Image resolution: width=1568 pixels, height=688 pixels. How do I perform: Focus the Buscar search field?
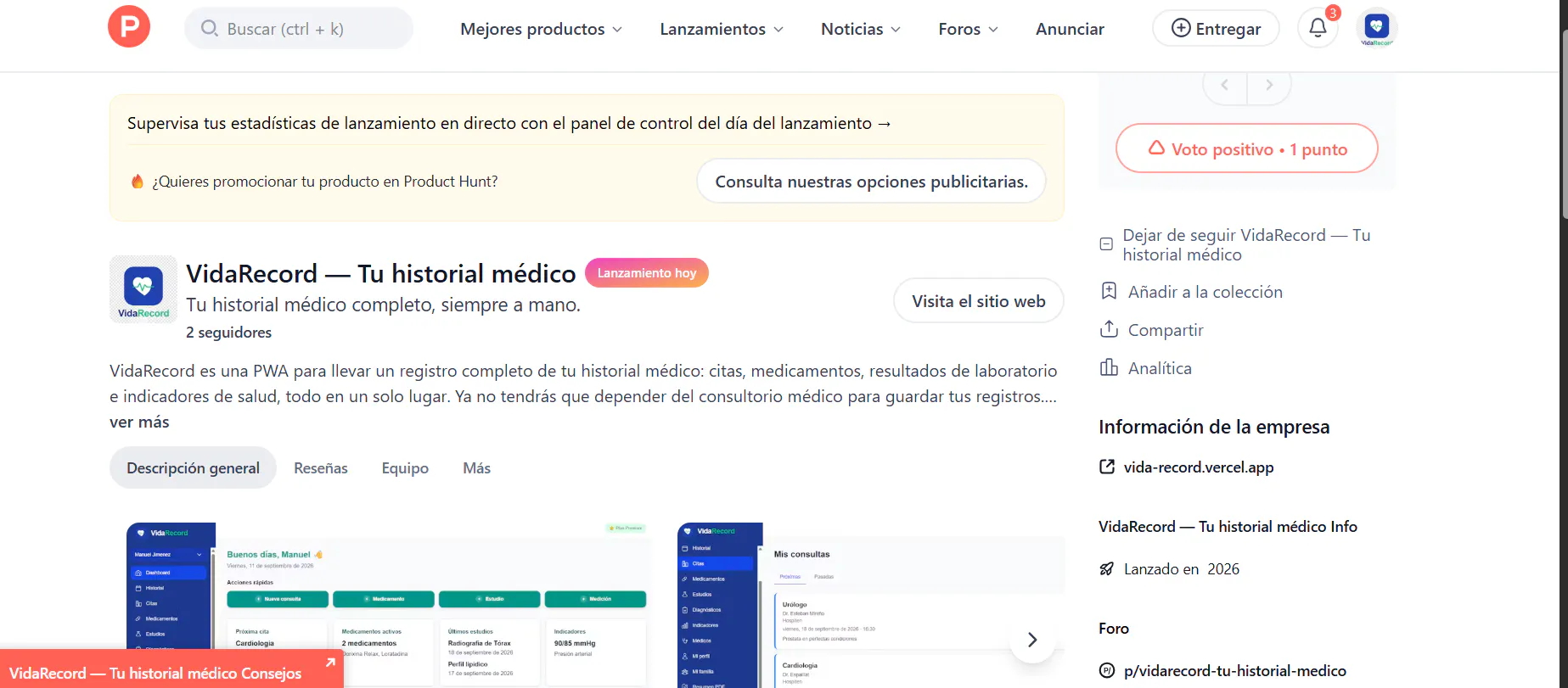299,29
